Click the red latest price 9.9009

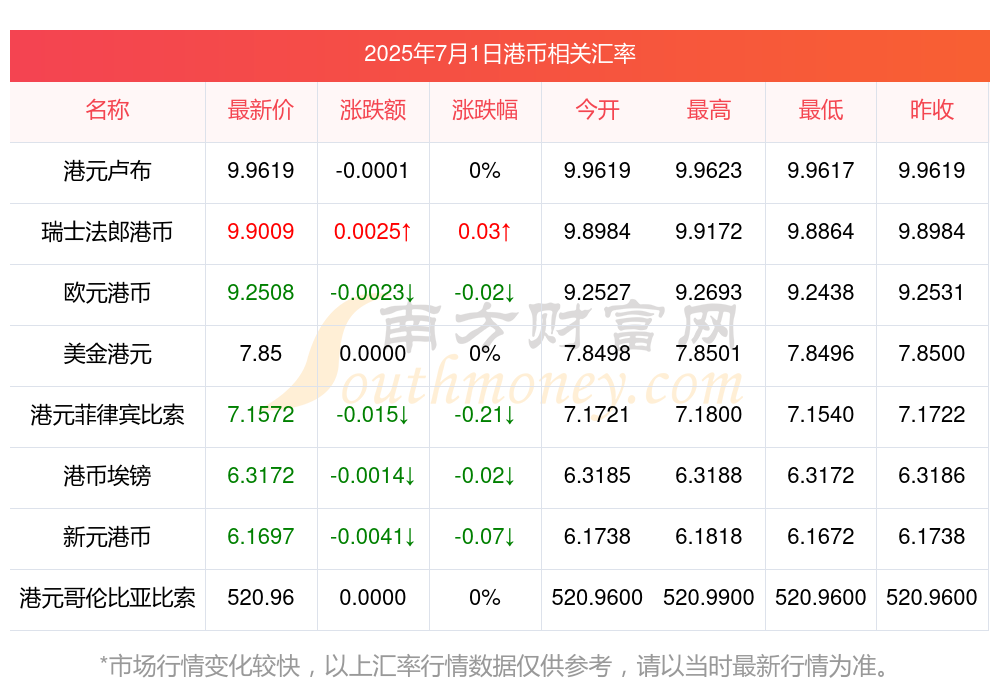click(x=260, y=231)
